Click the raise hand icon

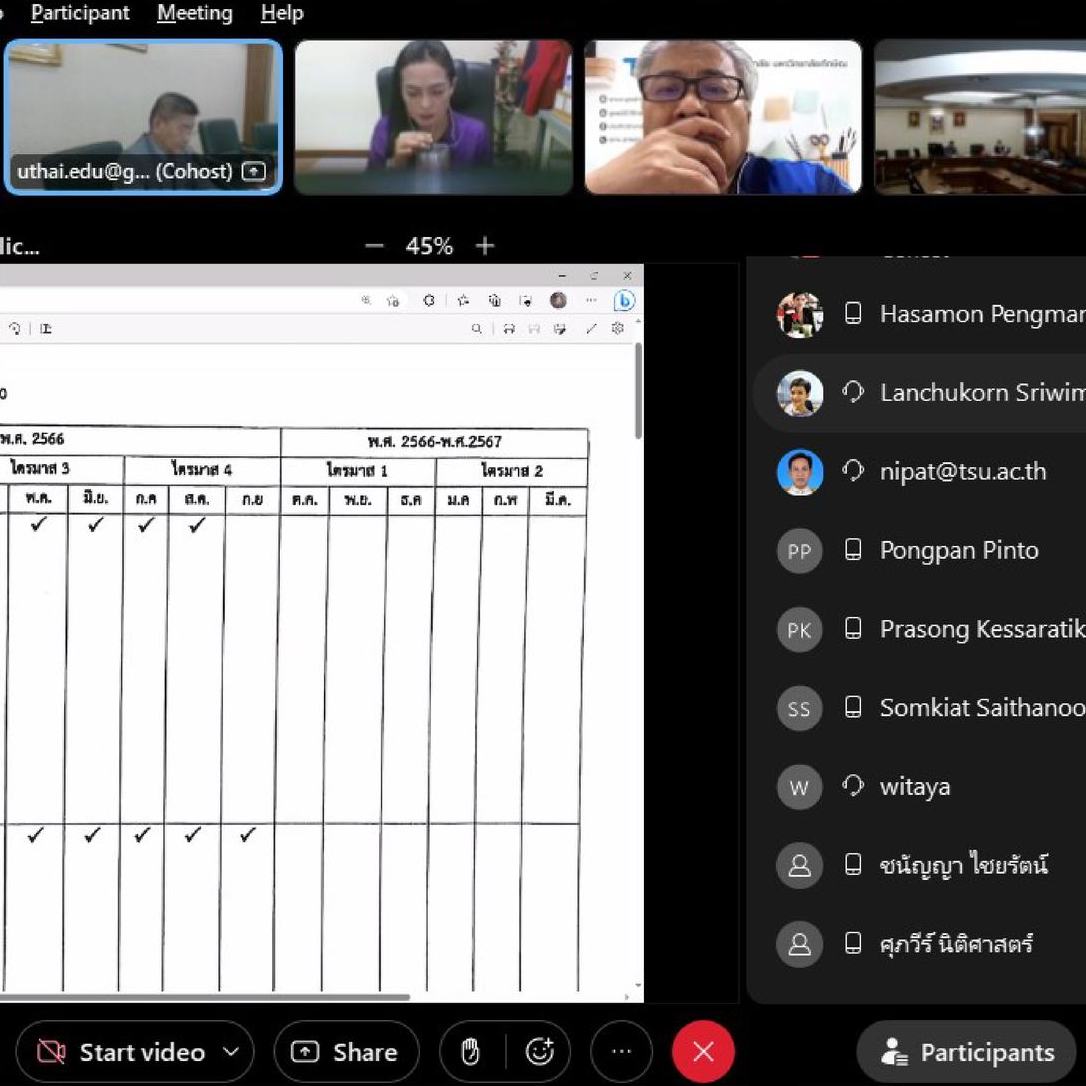point(470,1051)
